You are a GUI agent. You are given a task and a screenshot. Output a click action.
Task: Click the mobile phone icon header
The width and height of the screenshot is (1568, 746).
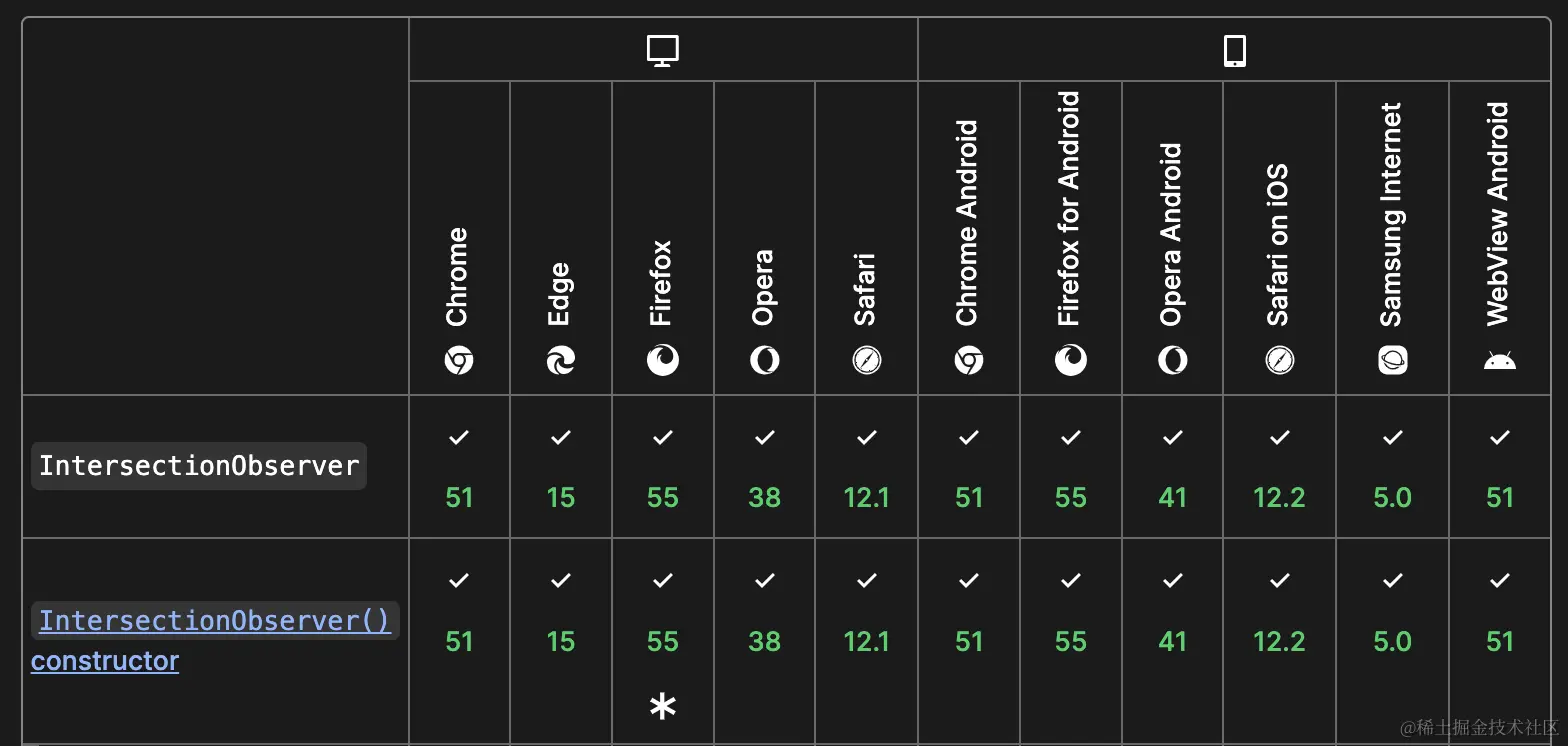pos(1235,50)
